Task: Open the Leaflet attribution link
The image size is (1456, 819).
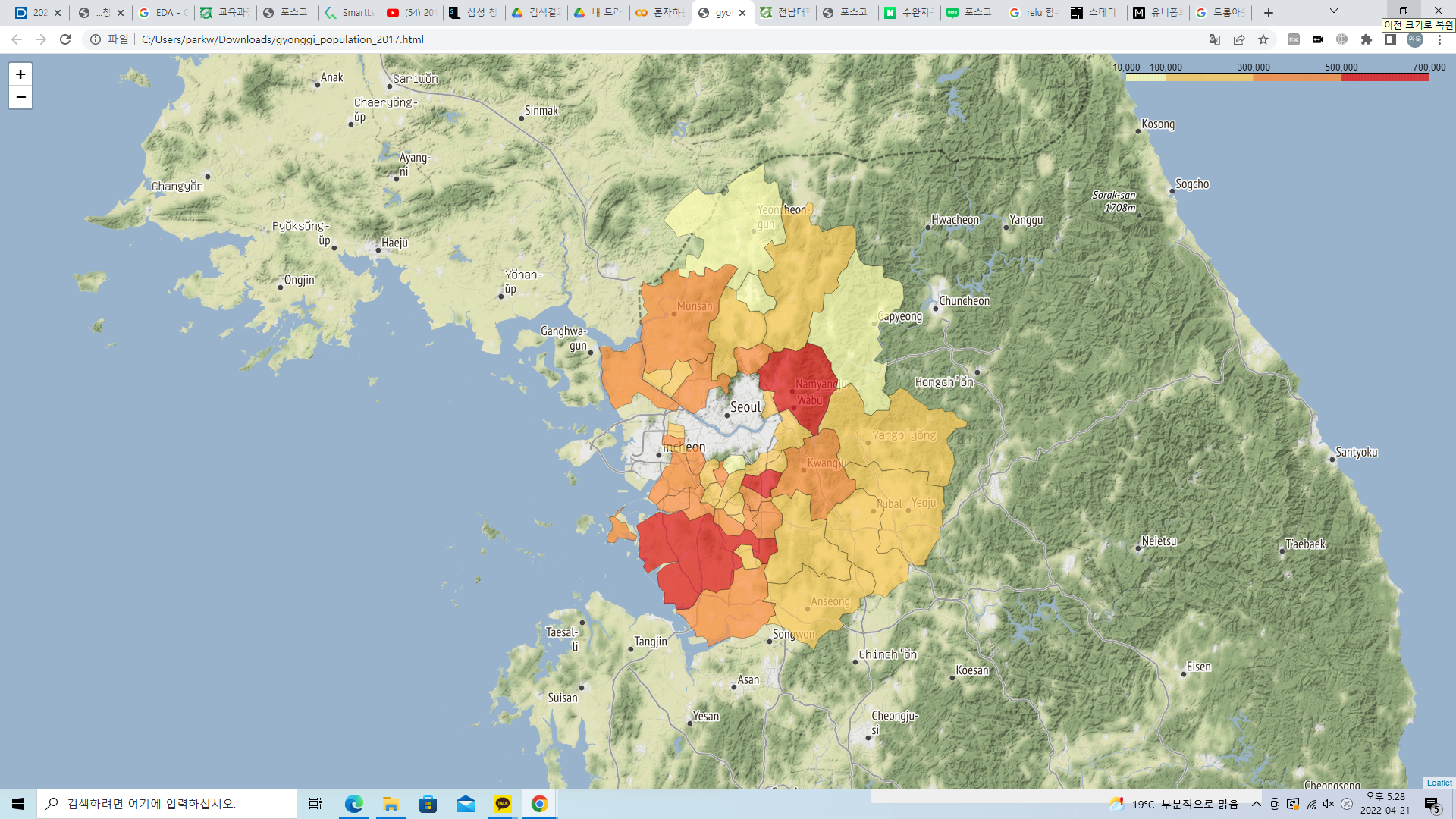Action: tap(1439, 783)
